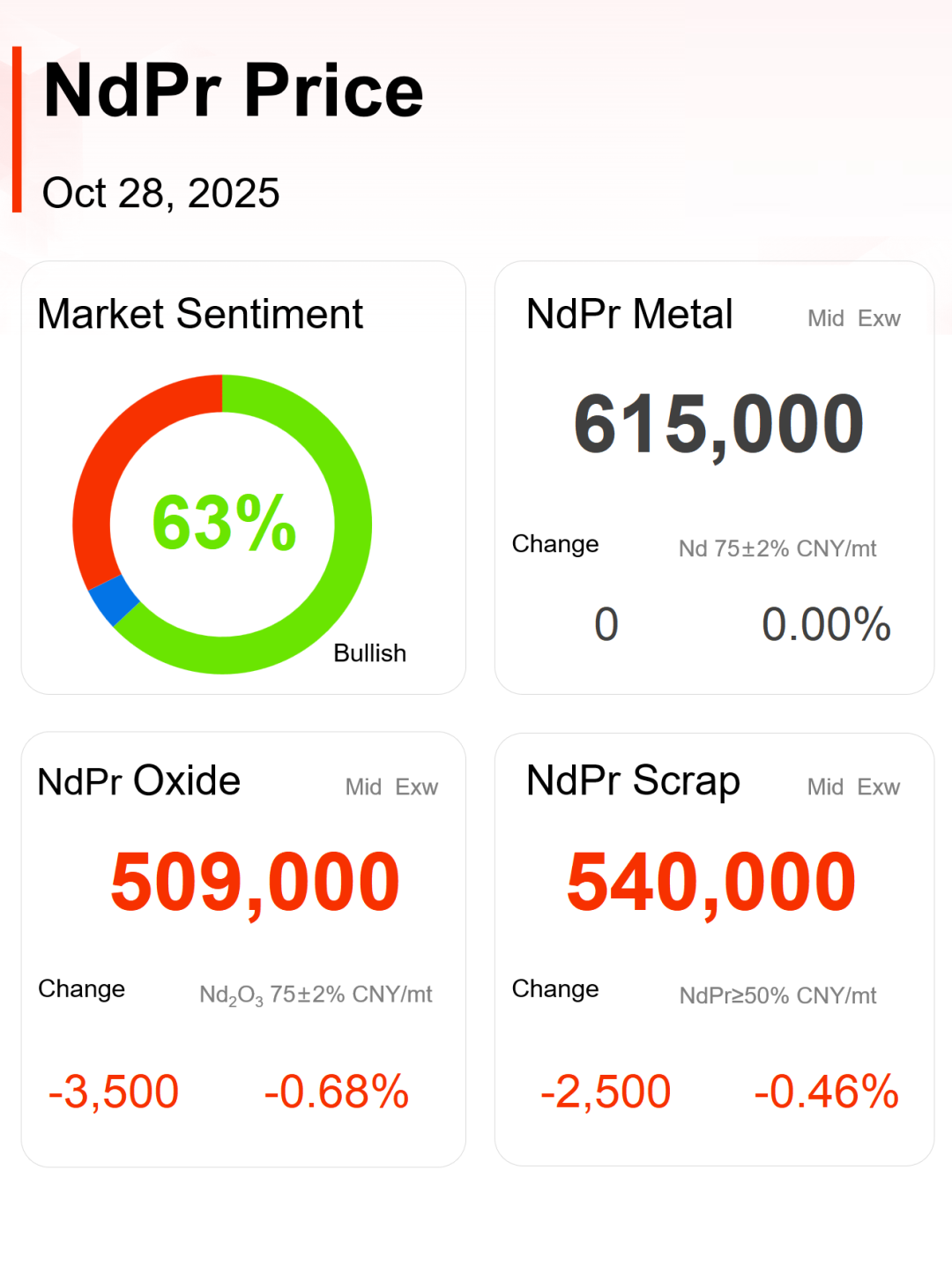Click the 509,000 NdPr Oxide price
Viewport: 952px width, 1267px height.
pyautogui.click(x=255, y=882)
